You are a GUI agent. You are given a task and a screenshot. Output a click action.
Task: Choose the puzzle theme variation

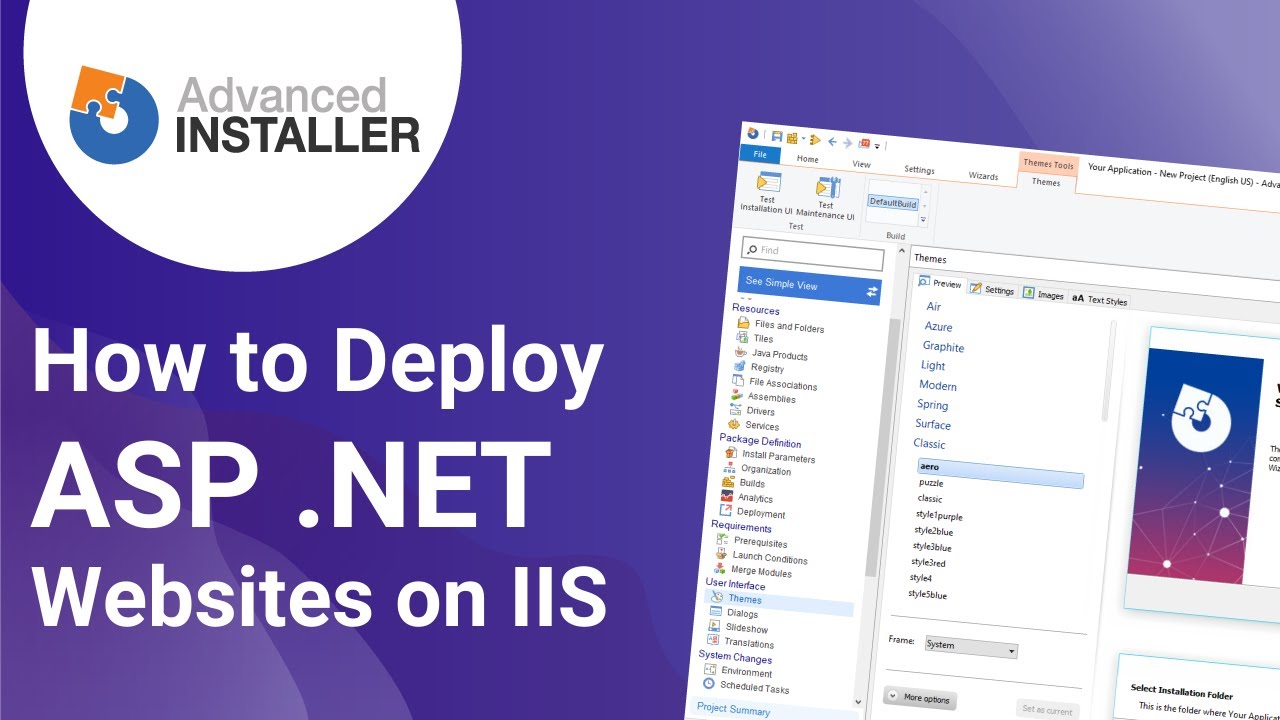(x=931, y=483)
